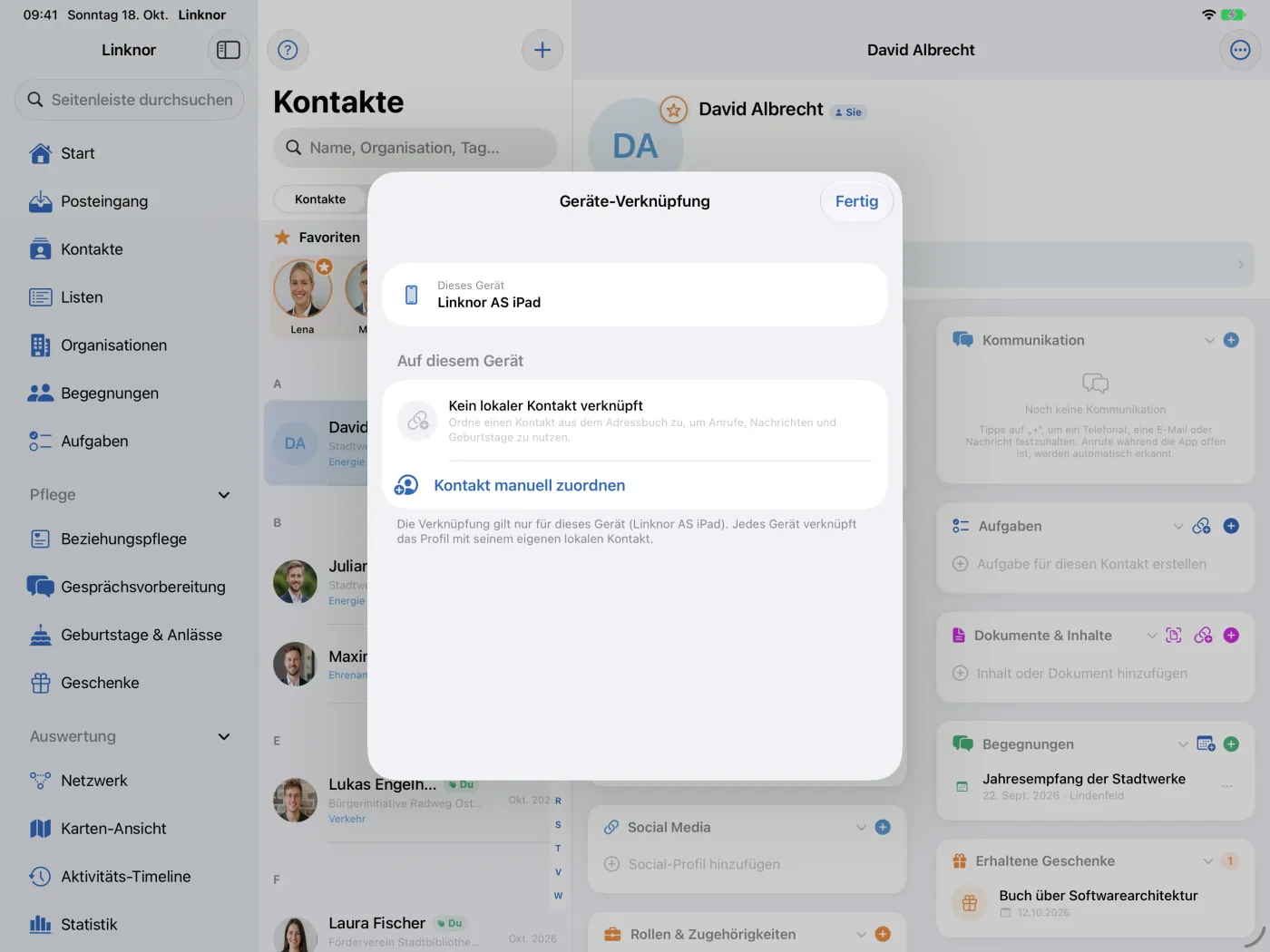Collapse the Aufgaben card chevron
Image resolution: width=1270 pixels, height=952 pixels.
coord(1178,526)
